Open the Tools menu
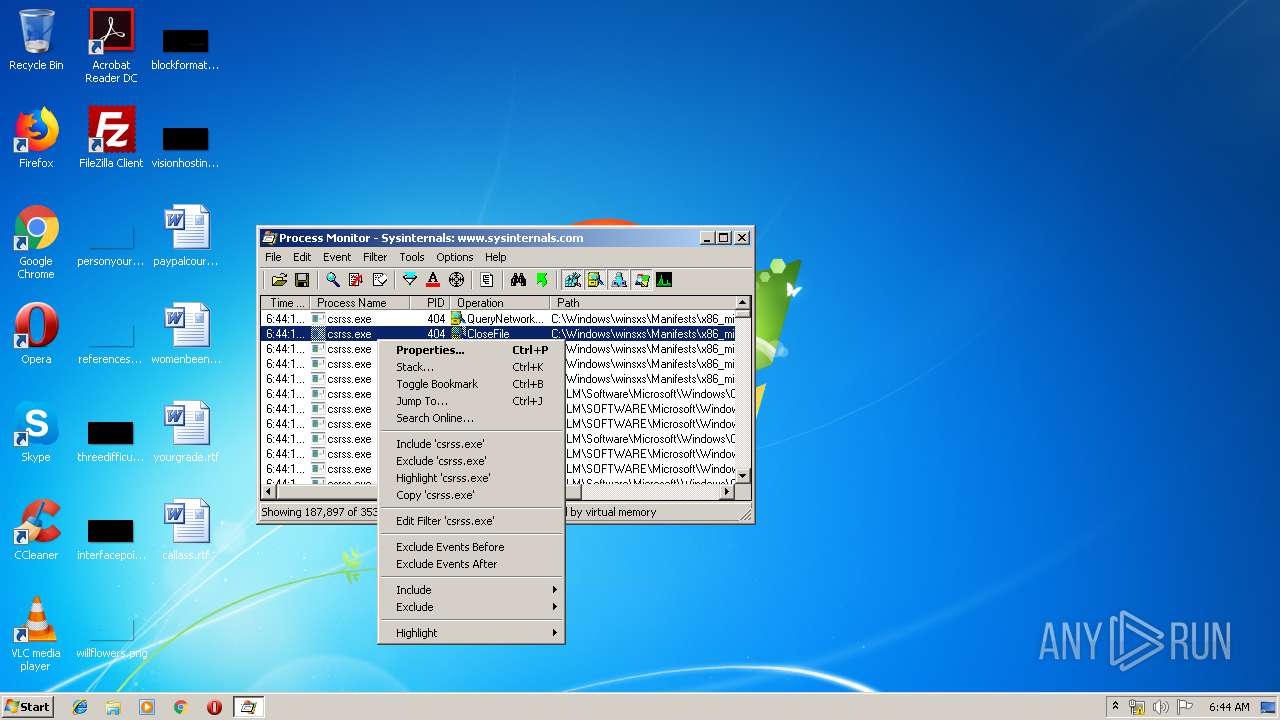 412,257
